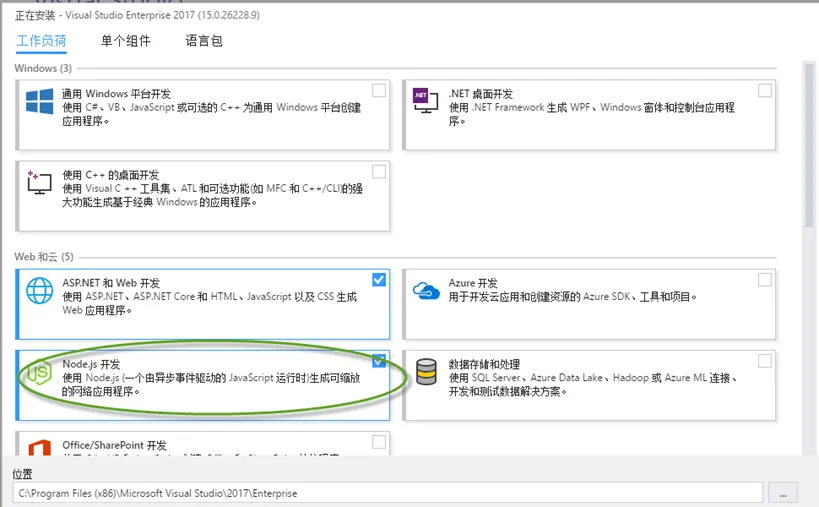The image size is (819, 507).
Task: Uncheck the Node.js 开发 checkbox
Action: click(x=379, y=360)
